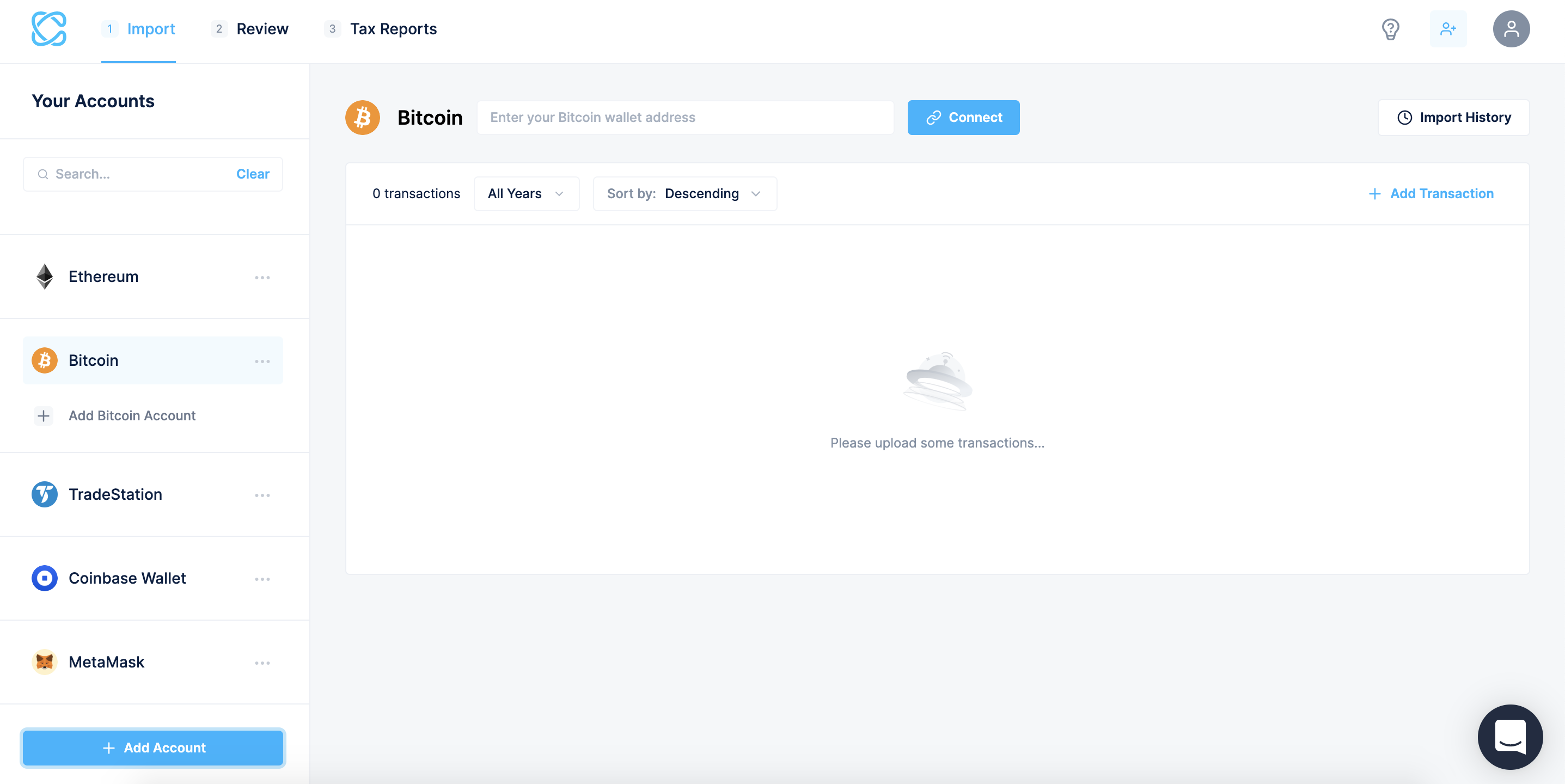This screenshot has width=1565, height=784.
Task: Open the All Years filter dropdown
Action: [526, 193]
